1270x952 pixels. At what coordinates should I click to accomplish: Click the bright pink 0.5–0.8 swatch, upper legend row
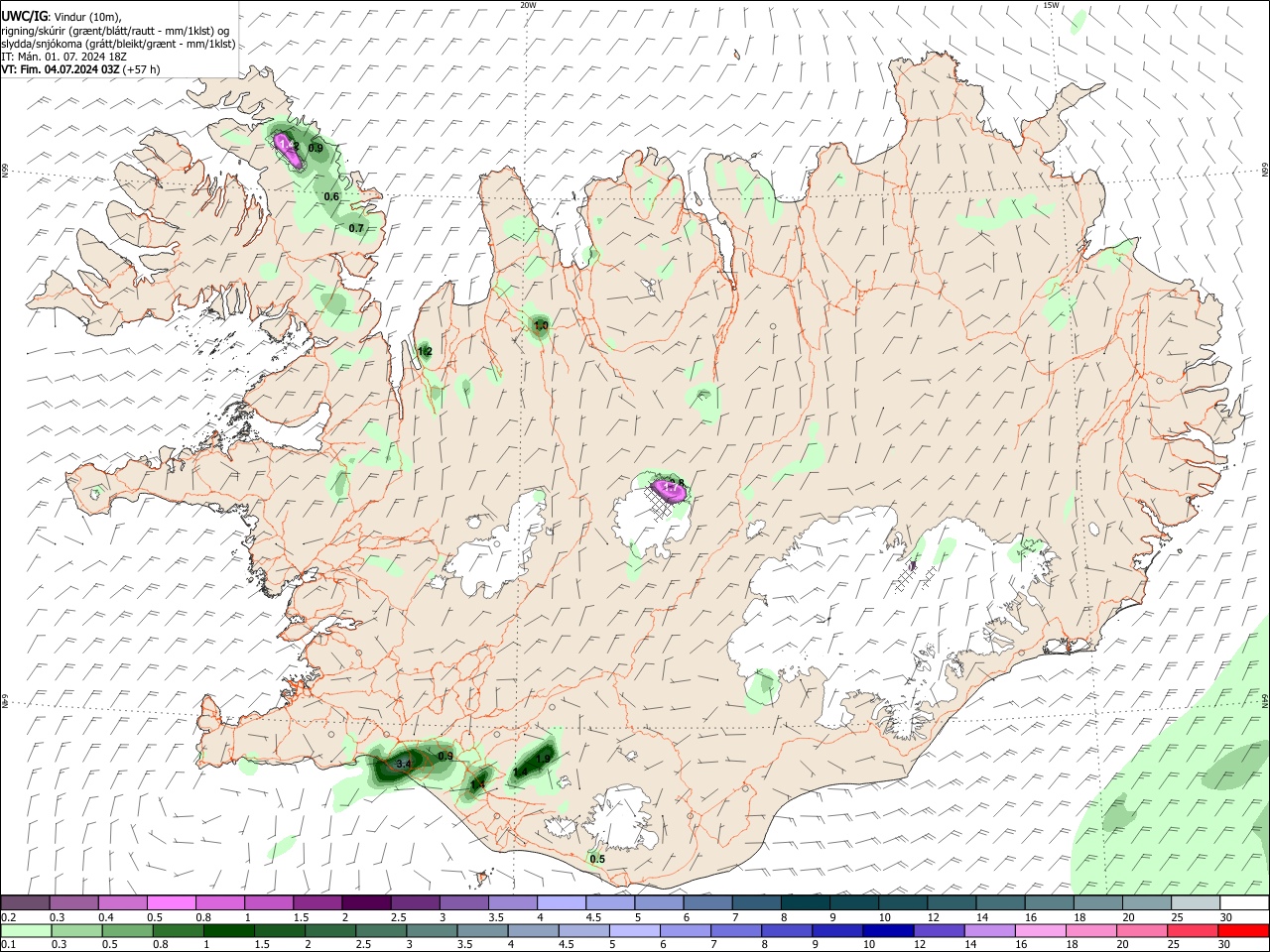[x=172, y=903]
